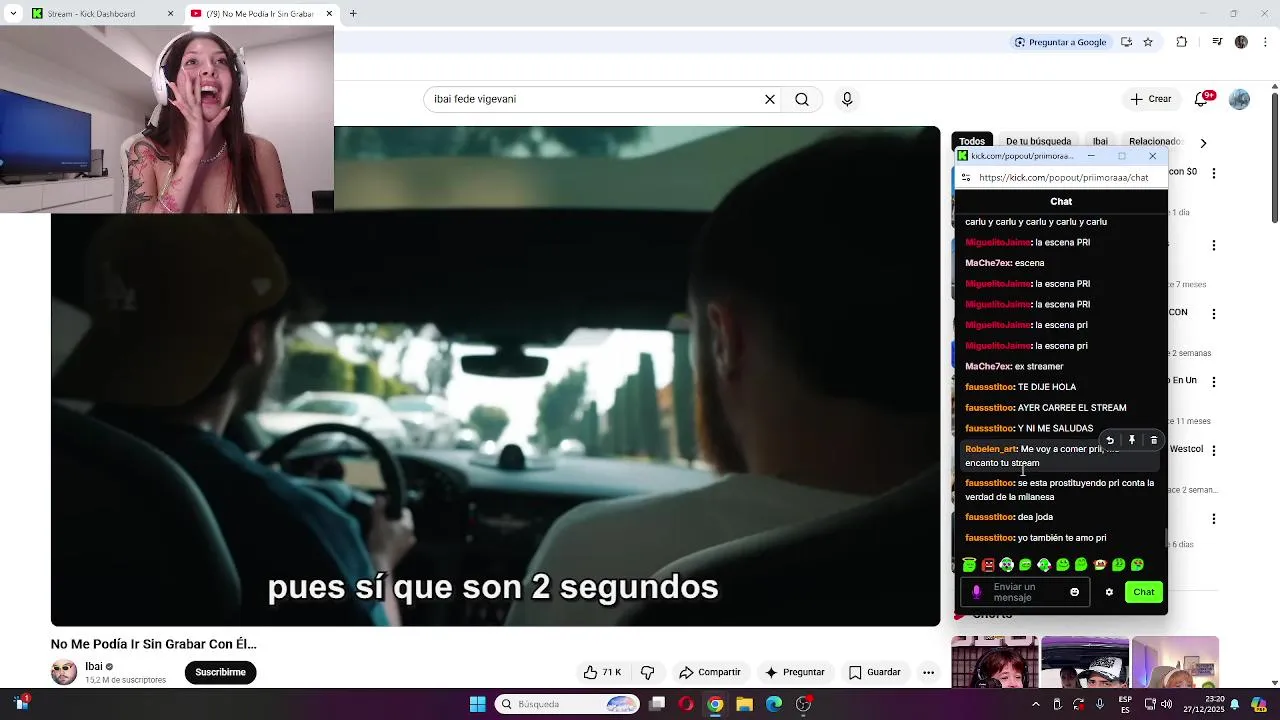Image resolution: width=1280 pixels, height=720 pixels.
Task: Open site info icon in Kick popout address bar
Action: click(966, 177)
